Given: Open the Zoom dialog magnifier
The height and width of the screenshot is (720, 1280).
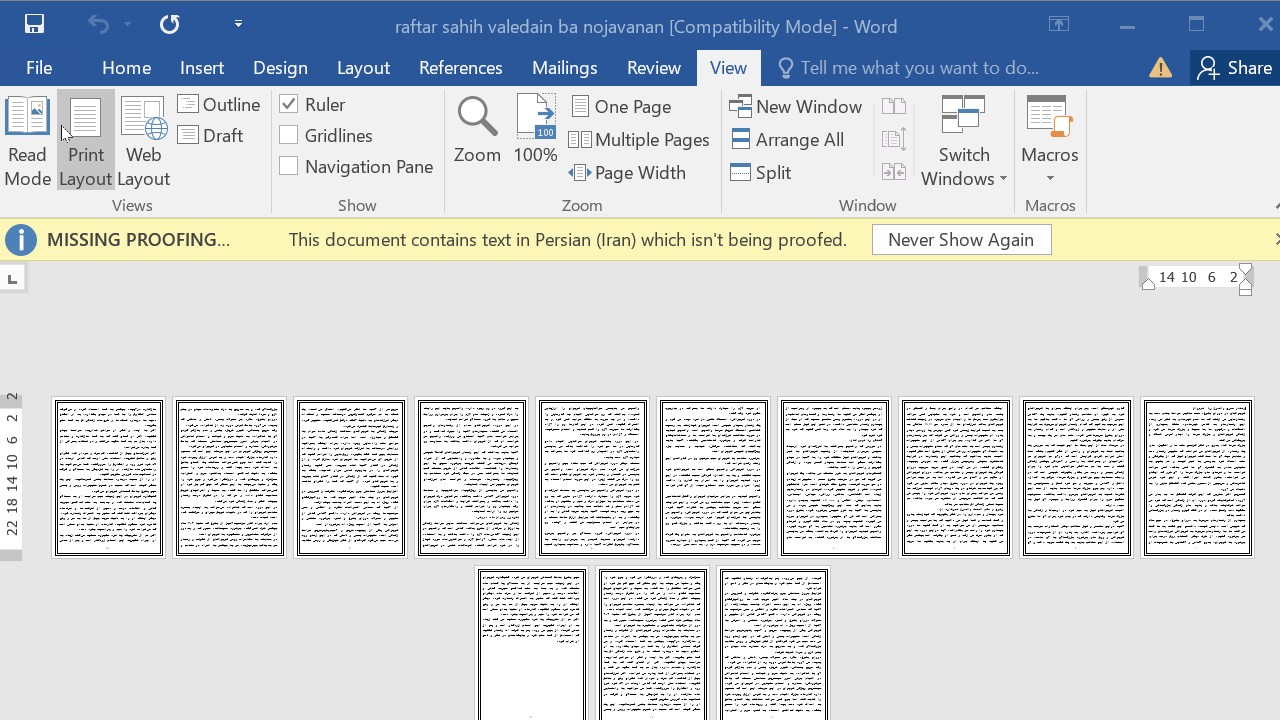Looking at the screenshot, I should tap(477, 130).
